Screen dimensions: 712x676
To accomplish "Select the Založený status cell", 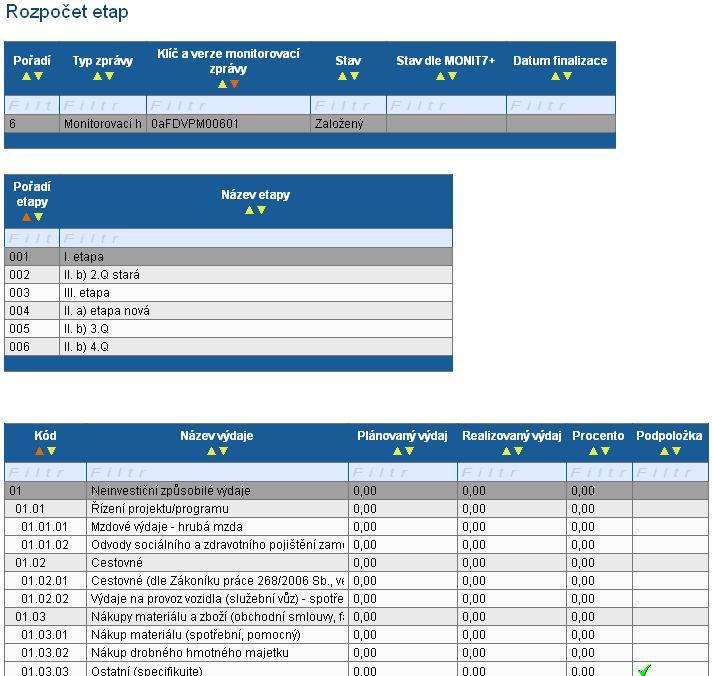I will point(348,123).
